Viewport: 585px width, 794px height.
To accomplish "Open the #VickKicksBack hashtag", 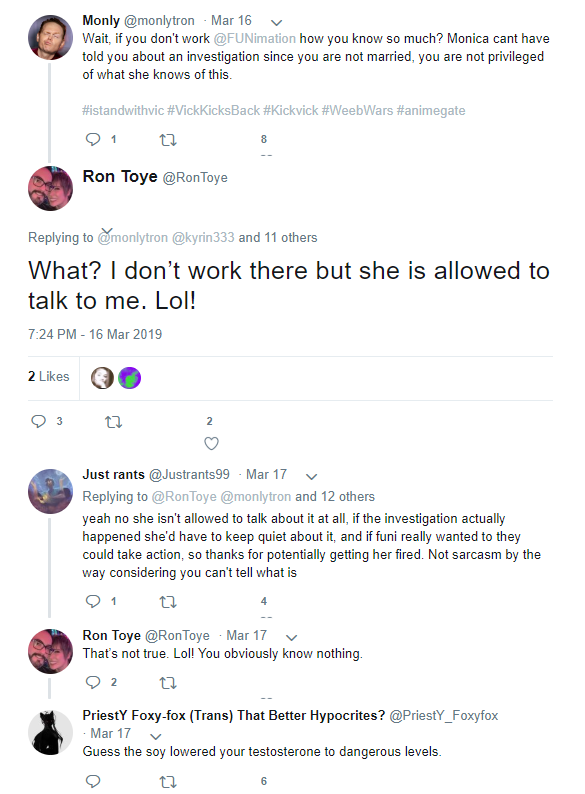I will (x=213, y=110).
